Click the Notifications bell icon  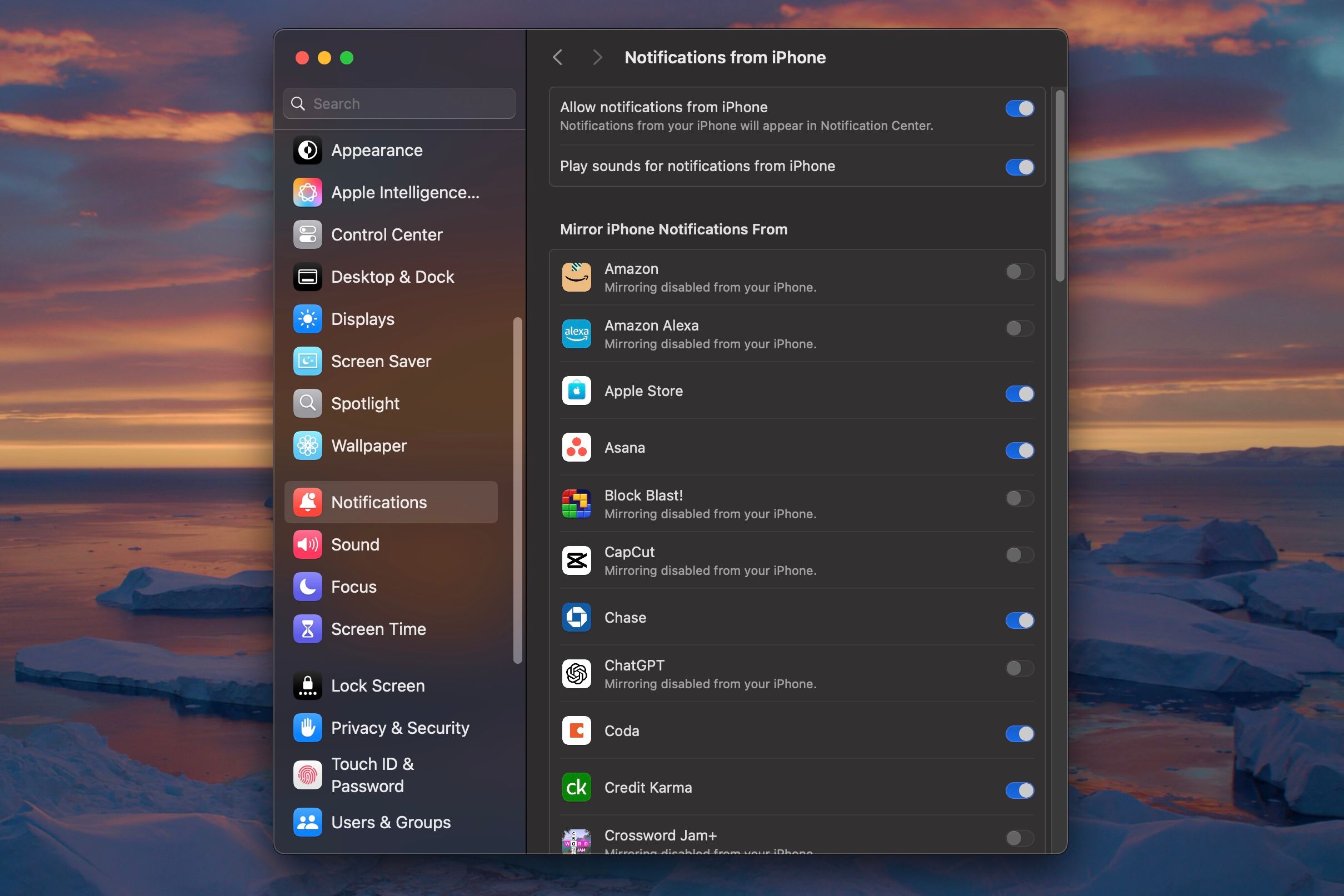click(x=307, y=503)
